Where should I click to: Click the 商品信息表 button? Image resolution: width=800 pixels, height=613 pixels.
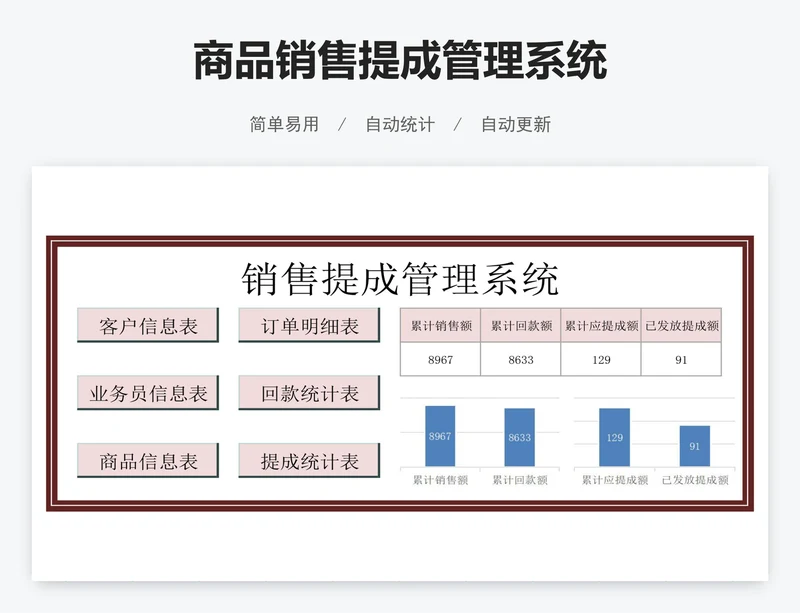(x=148, y=461)
